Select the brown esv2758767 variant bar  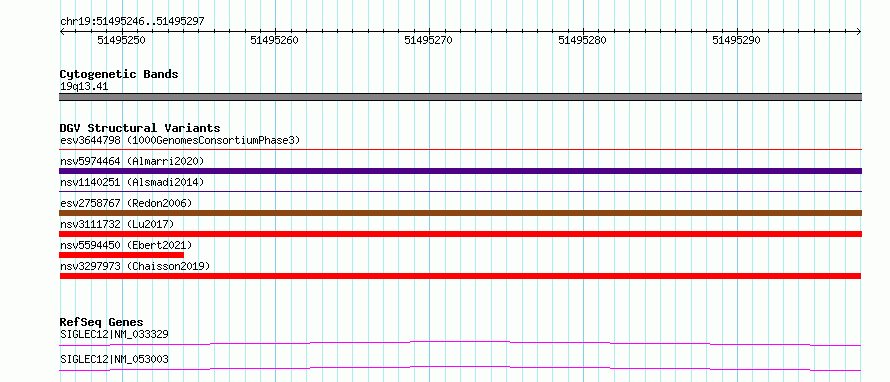460,213
